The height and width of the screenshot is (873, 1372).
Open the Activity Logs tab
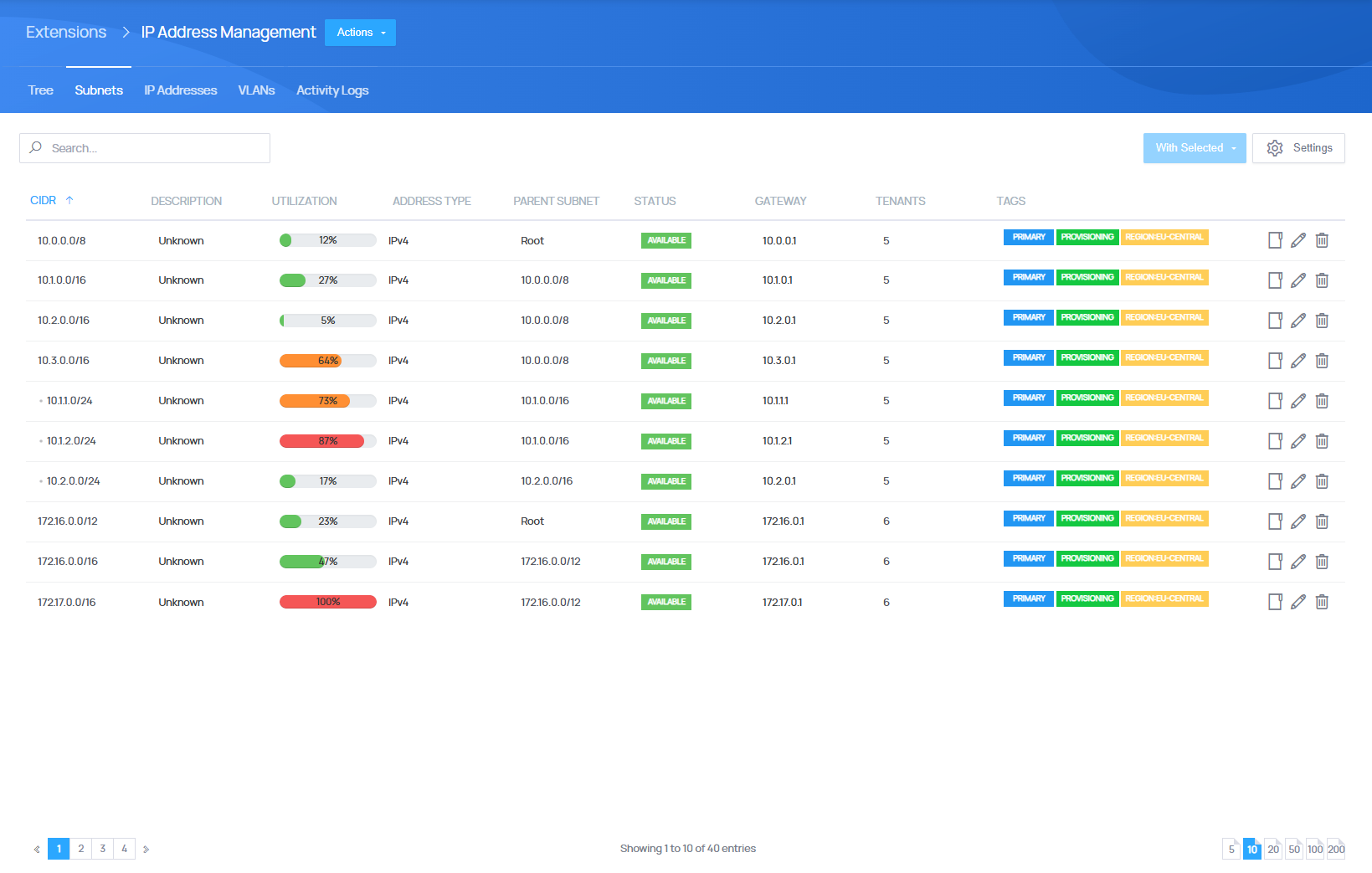332,90
